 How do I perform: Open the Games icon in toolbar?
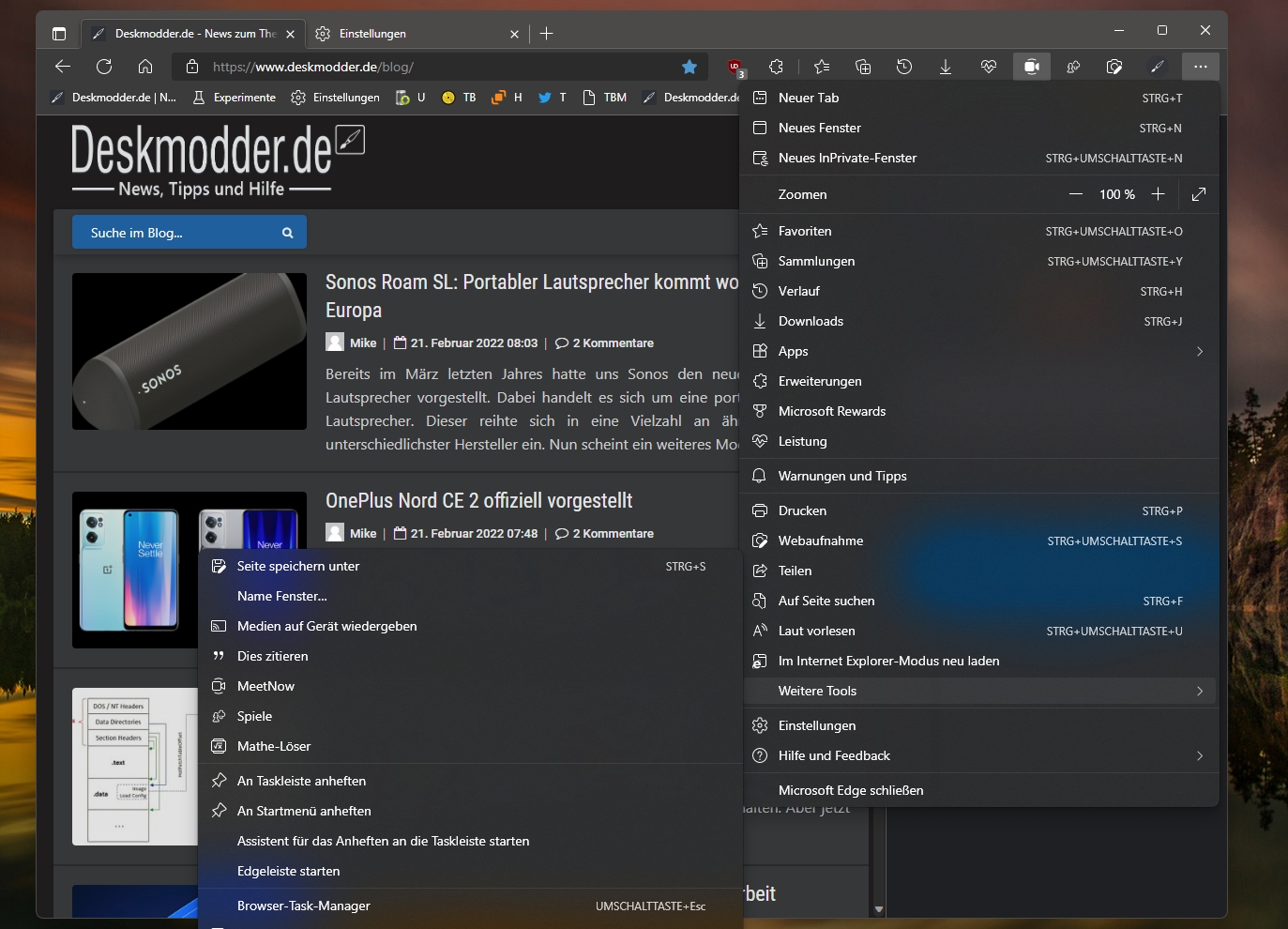point(1073,67)
